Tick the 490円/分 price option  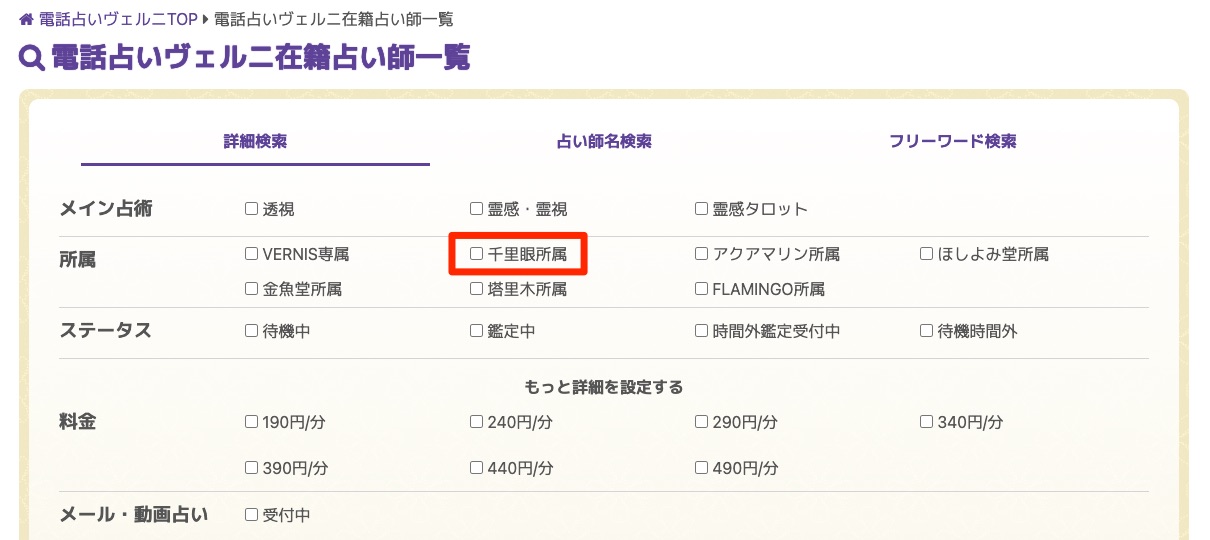click(702, 467)
